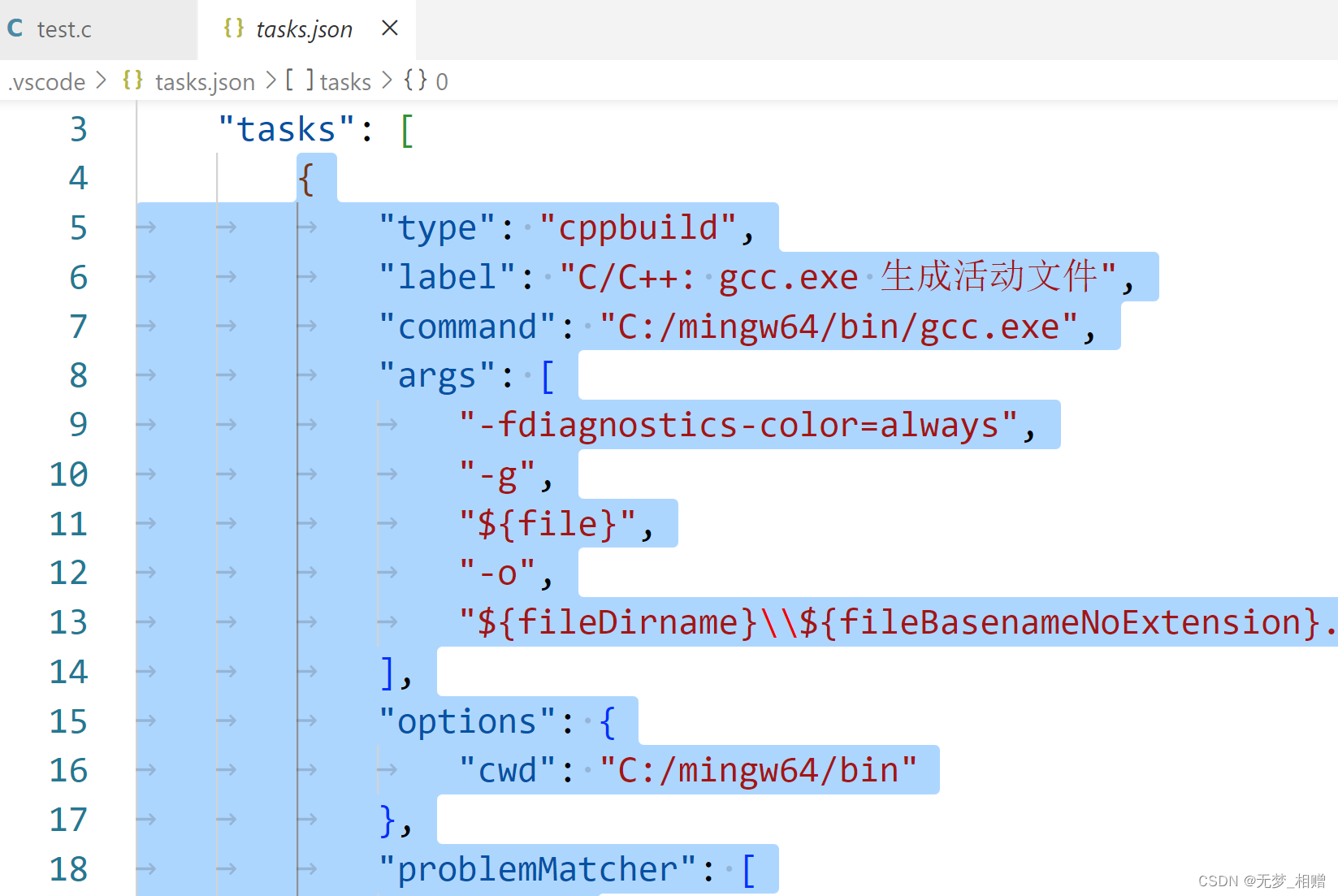The height and width of the screenshot is (896, 1338).
Task: Select the object 0 breadcrumb
Action: 442,82
